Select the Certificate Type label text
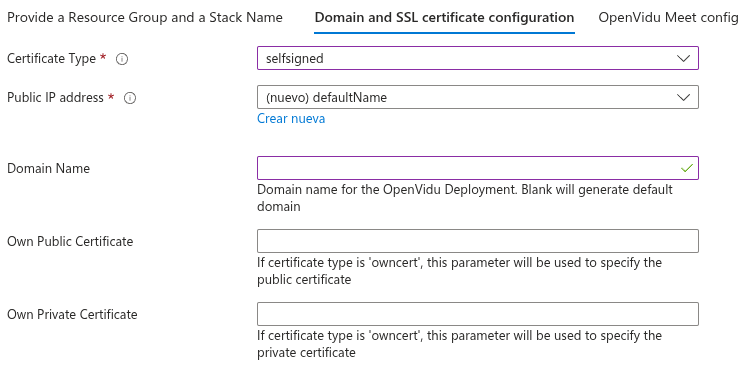This screenshot has height=380, width=739. (x=51, y=58)
